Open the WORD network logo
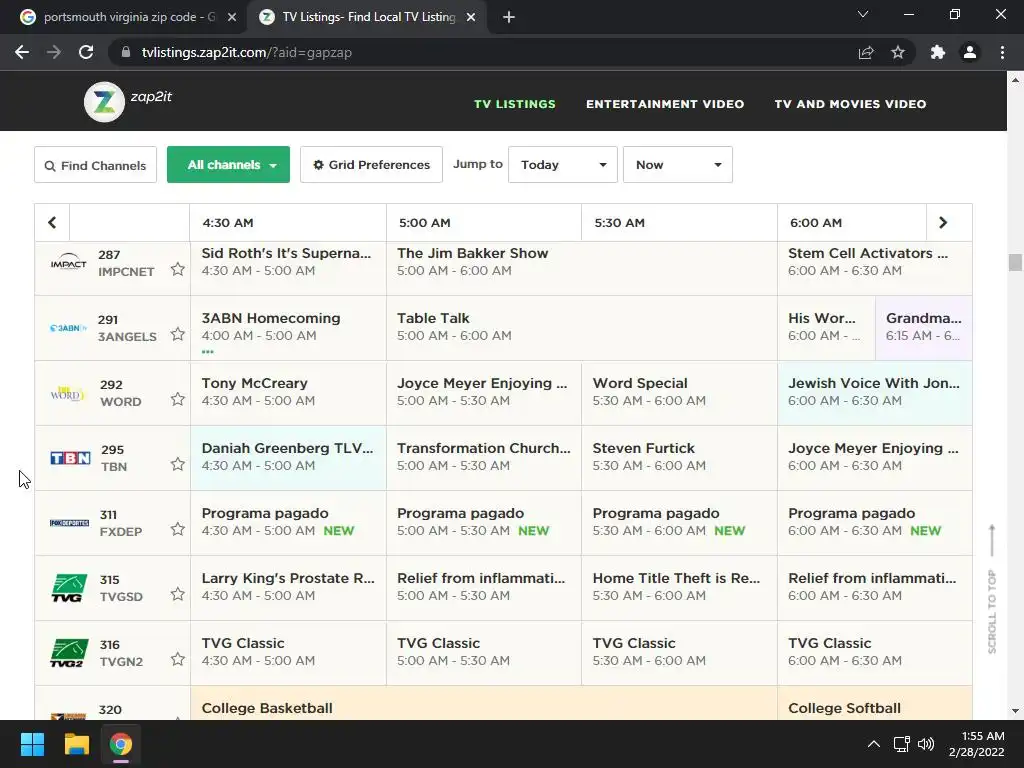The image size is (1024, 768). (67, 393)
